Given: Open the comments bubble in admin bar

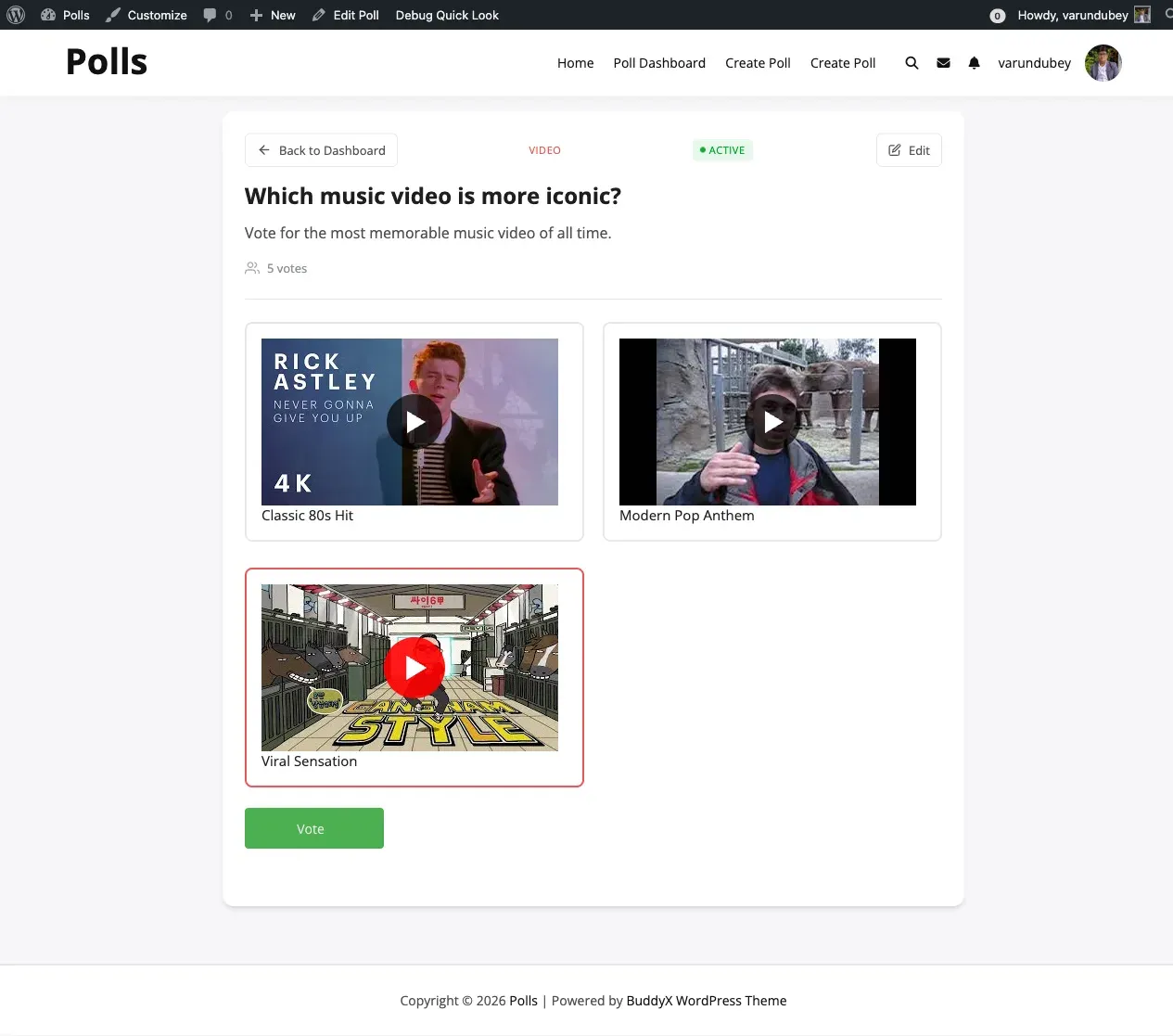Looking at the screenshot, I should (x=218, y=15).
